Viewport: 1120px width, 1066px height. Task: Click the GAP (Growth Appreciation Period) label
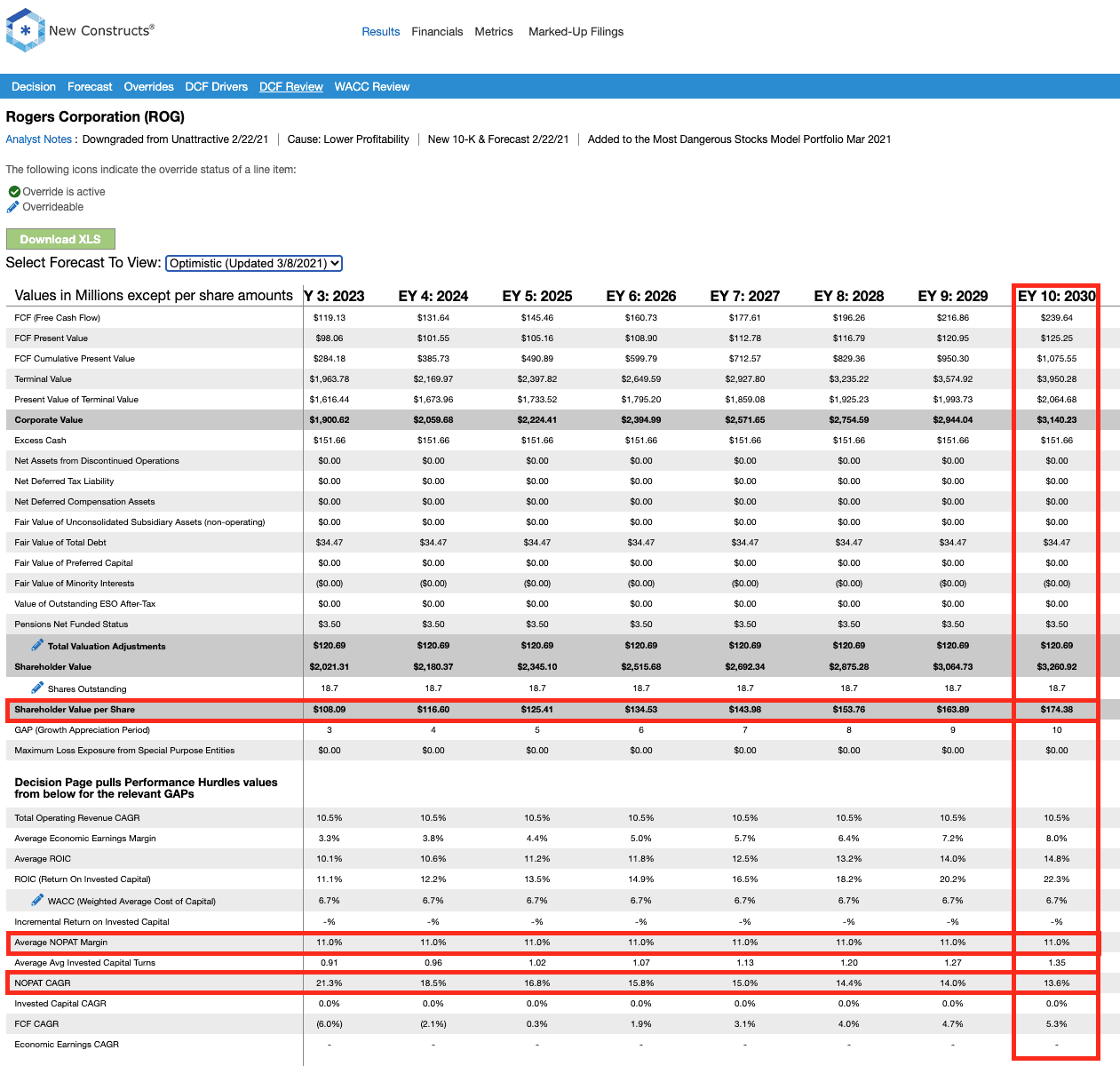[x=83, y=730]
